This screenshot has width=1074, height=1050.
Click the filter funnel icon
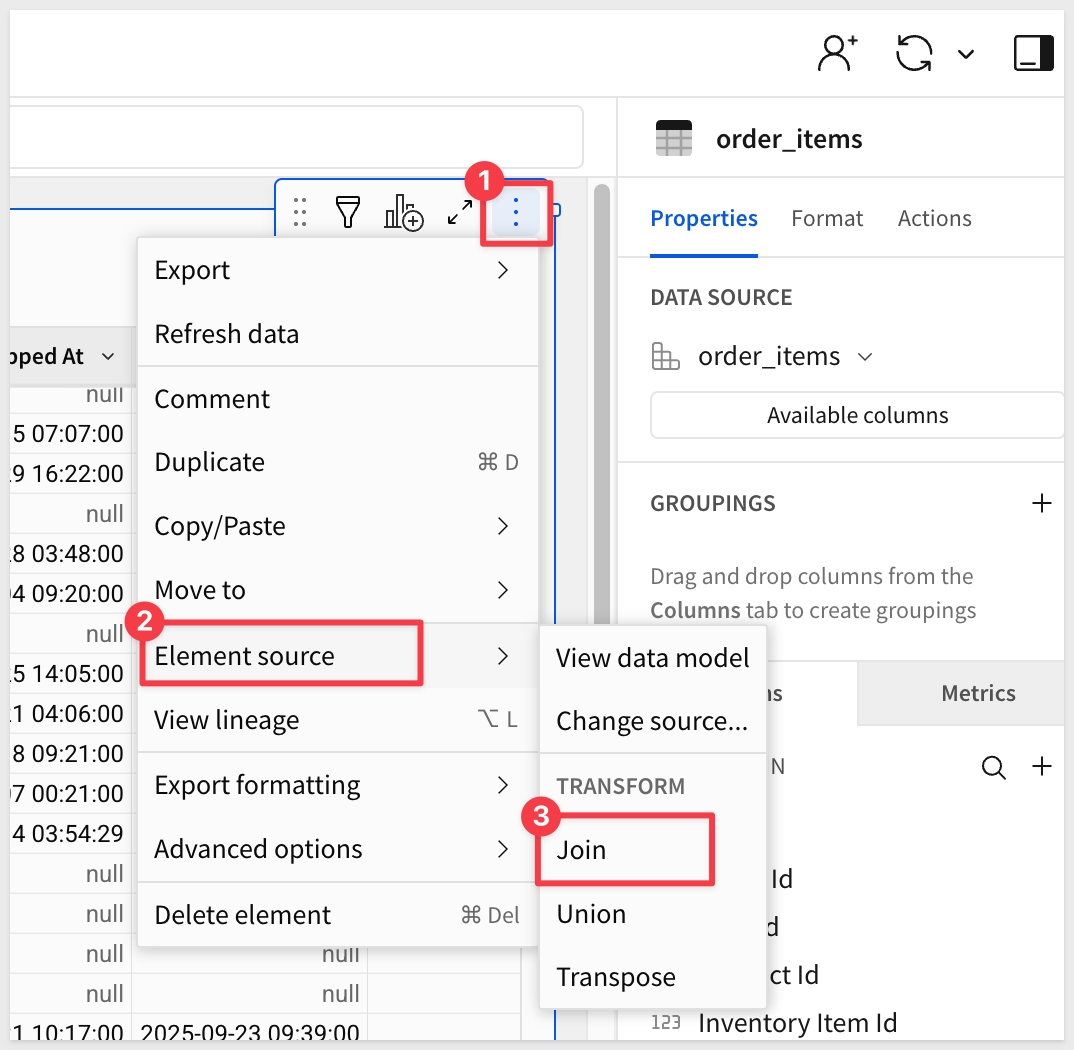pyautogui.click(x=347, y=212)
